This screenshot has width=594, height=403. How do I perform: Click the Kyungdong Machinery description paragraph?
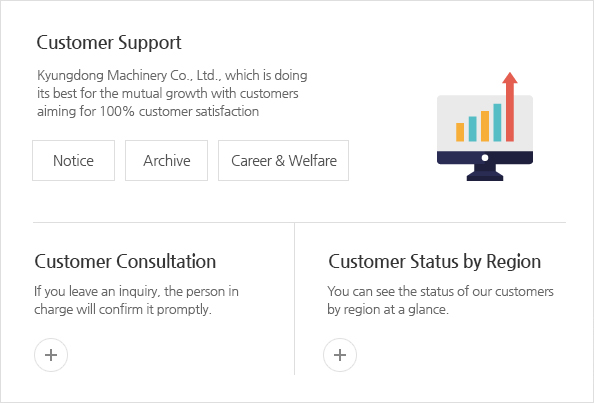pyautogui.click(x=172, y=93)
